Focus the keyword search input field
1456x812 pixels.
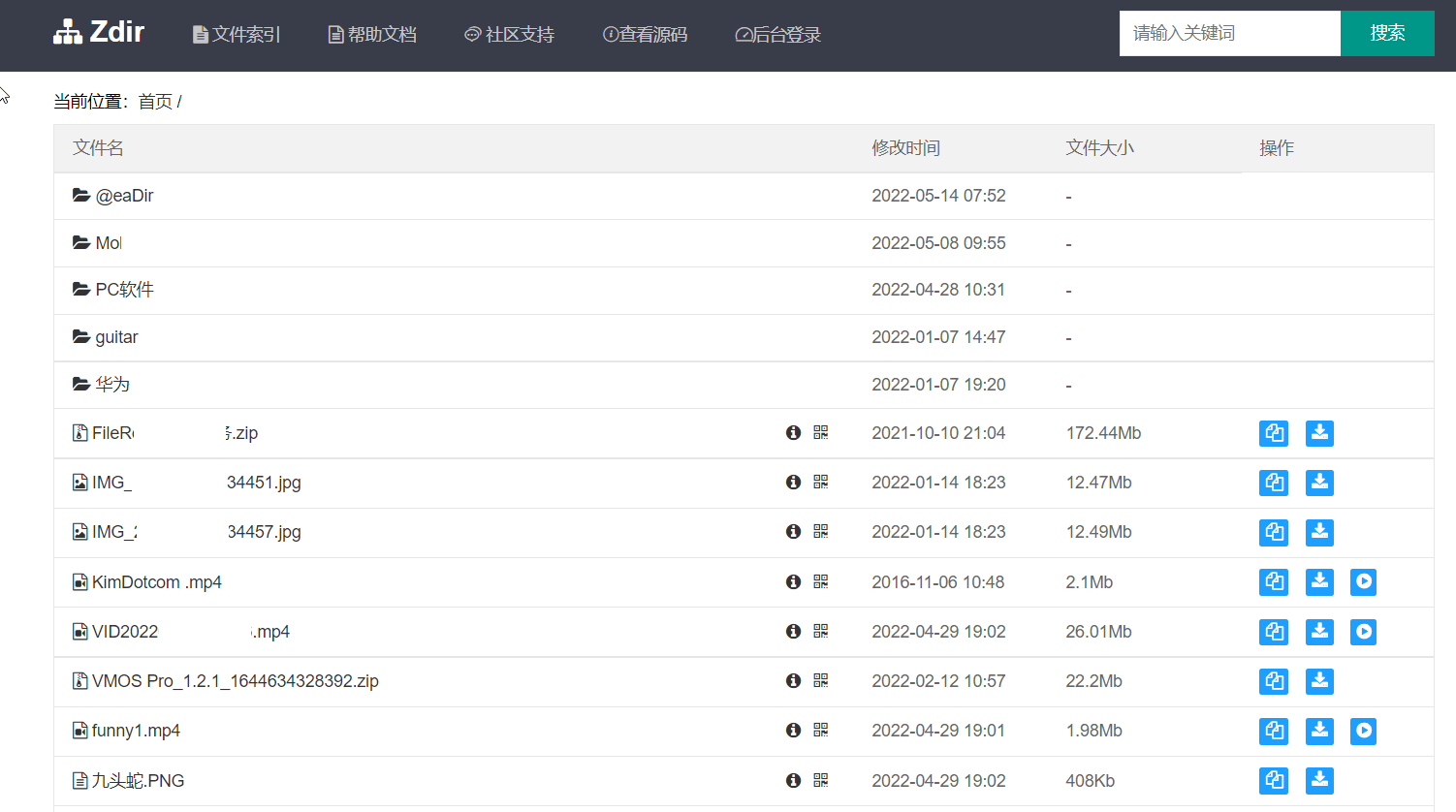click(x=1230, y=33)
